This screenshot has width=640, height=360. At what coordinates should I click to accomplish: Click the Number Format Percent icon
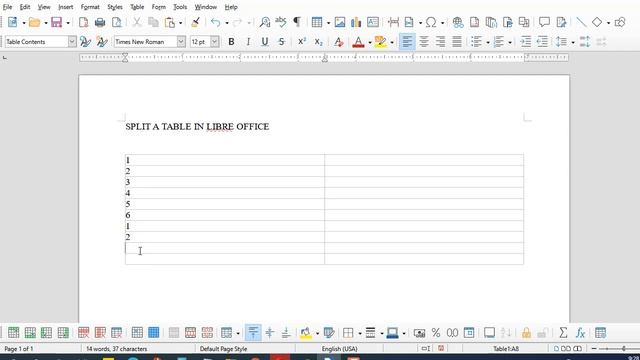pyautogui.click(x=436, y=333)
